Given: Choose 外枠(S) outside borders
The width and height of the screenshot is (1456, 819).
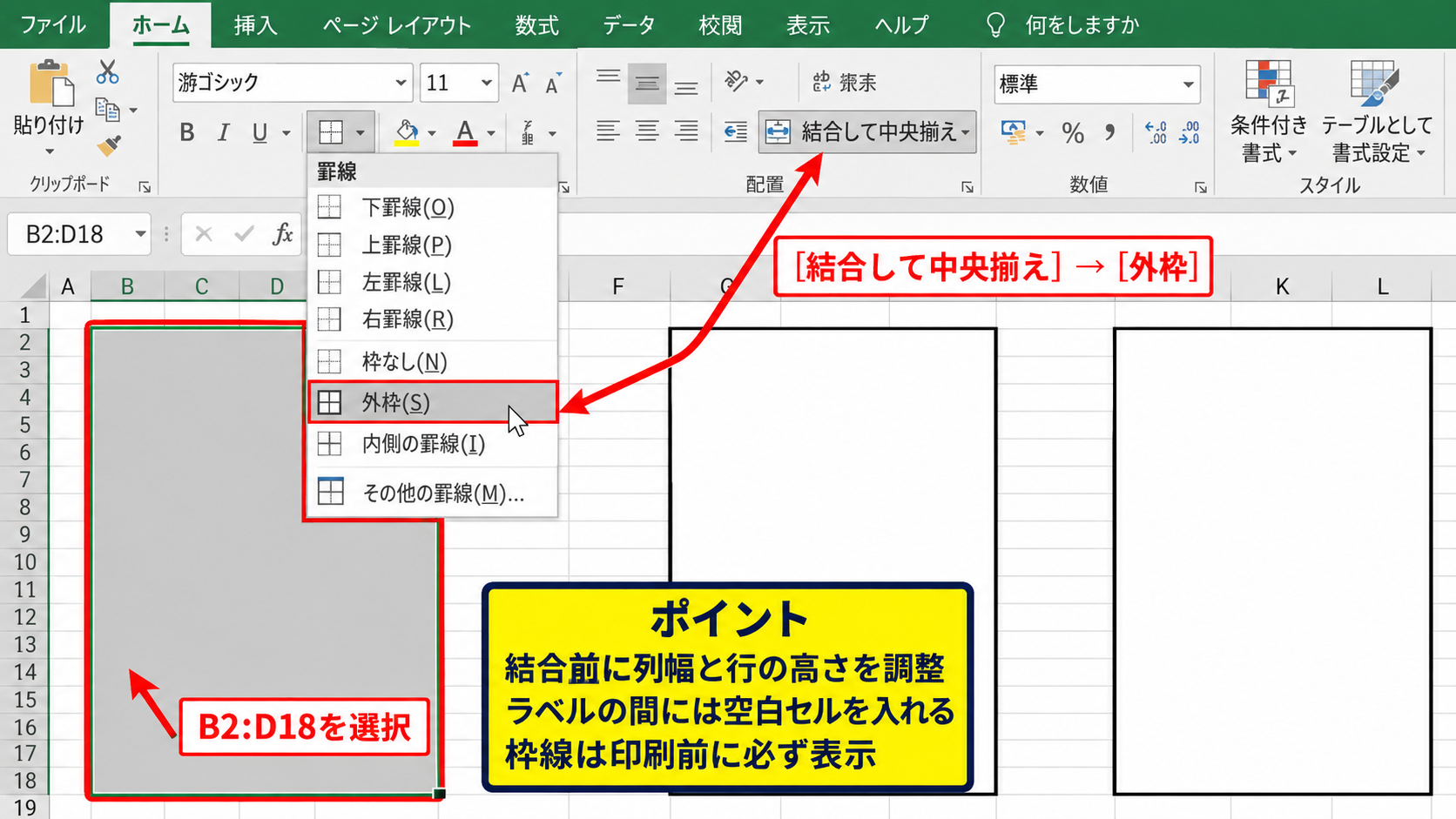Looking at the screenshot, I should [x=432, y=402].
